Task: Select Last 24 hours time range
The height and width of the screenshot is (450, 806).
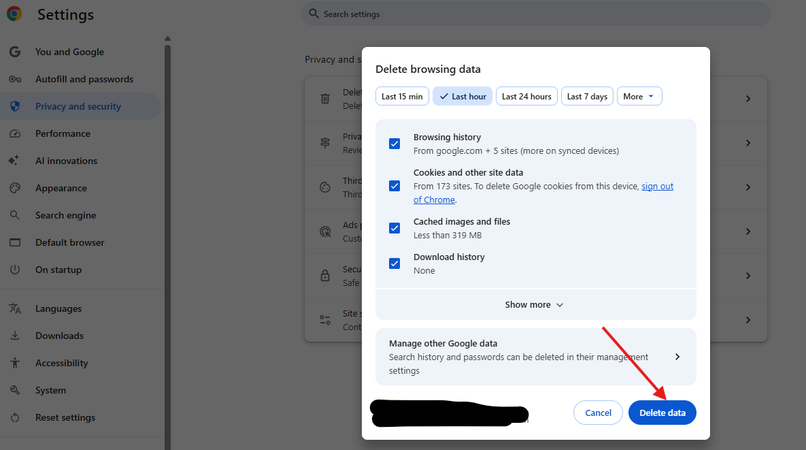Action: 526,96
